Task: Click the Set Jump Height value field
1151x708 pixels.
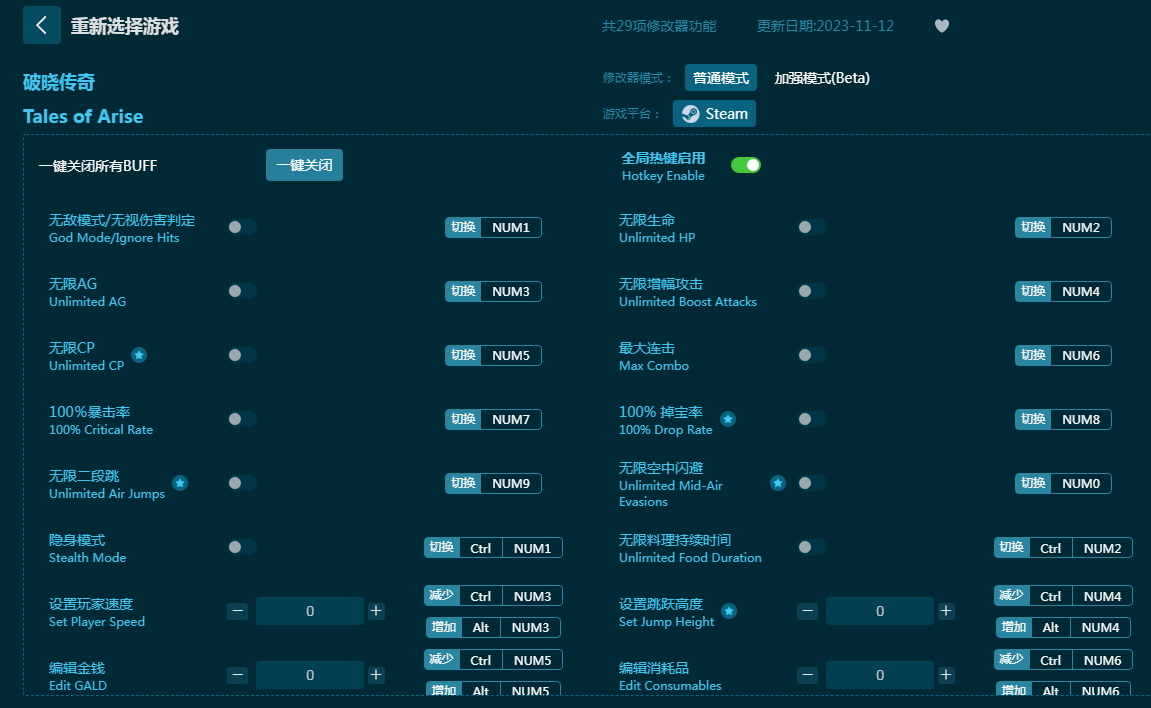Action: pyautogui.click(x=879, y=611)
